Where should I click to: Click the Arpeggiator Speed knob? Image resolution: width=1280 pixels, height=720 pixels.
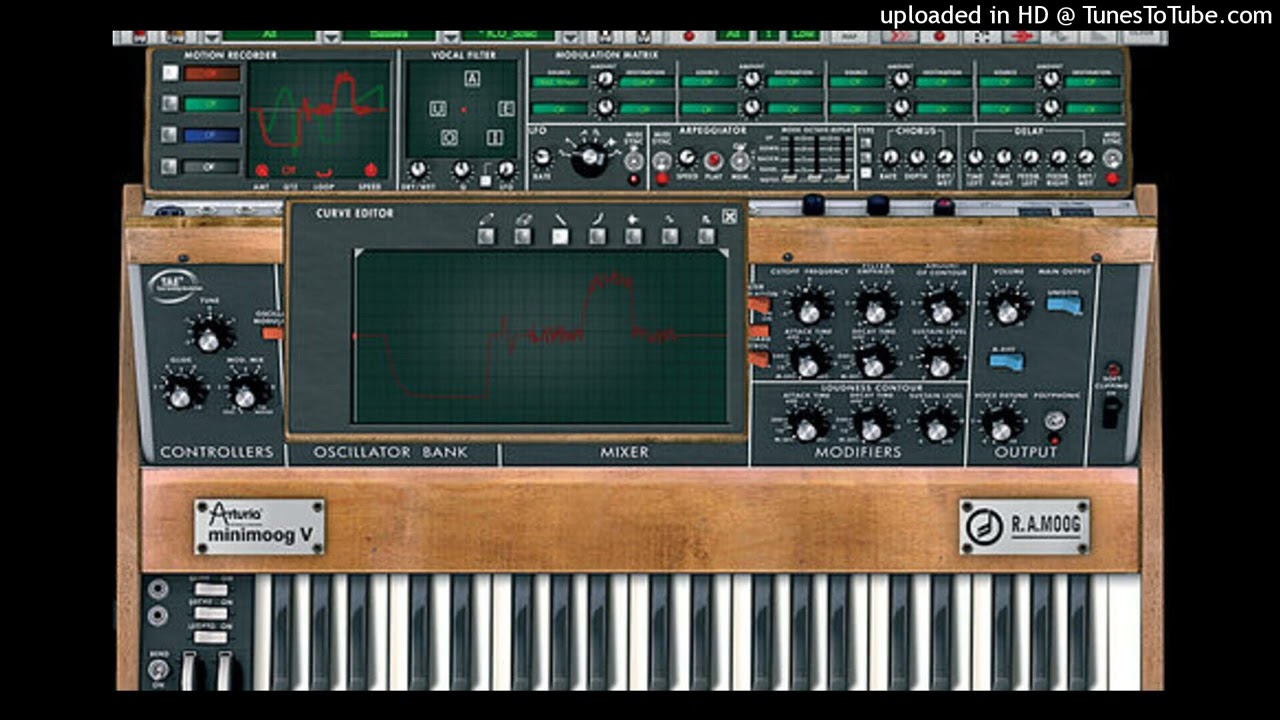pos(686,158)
